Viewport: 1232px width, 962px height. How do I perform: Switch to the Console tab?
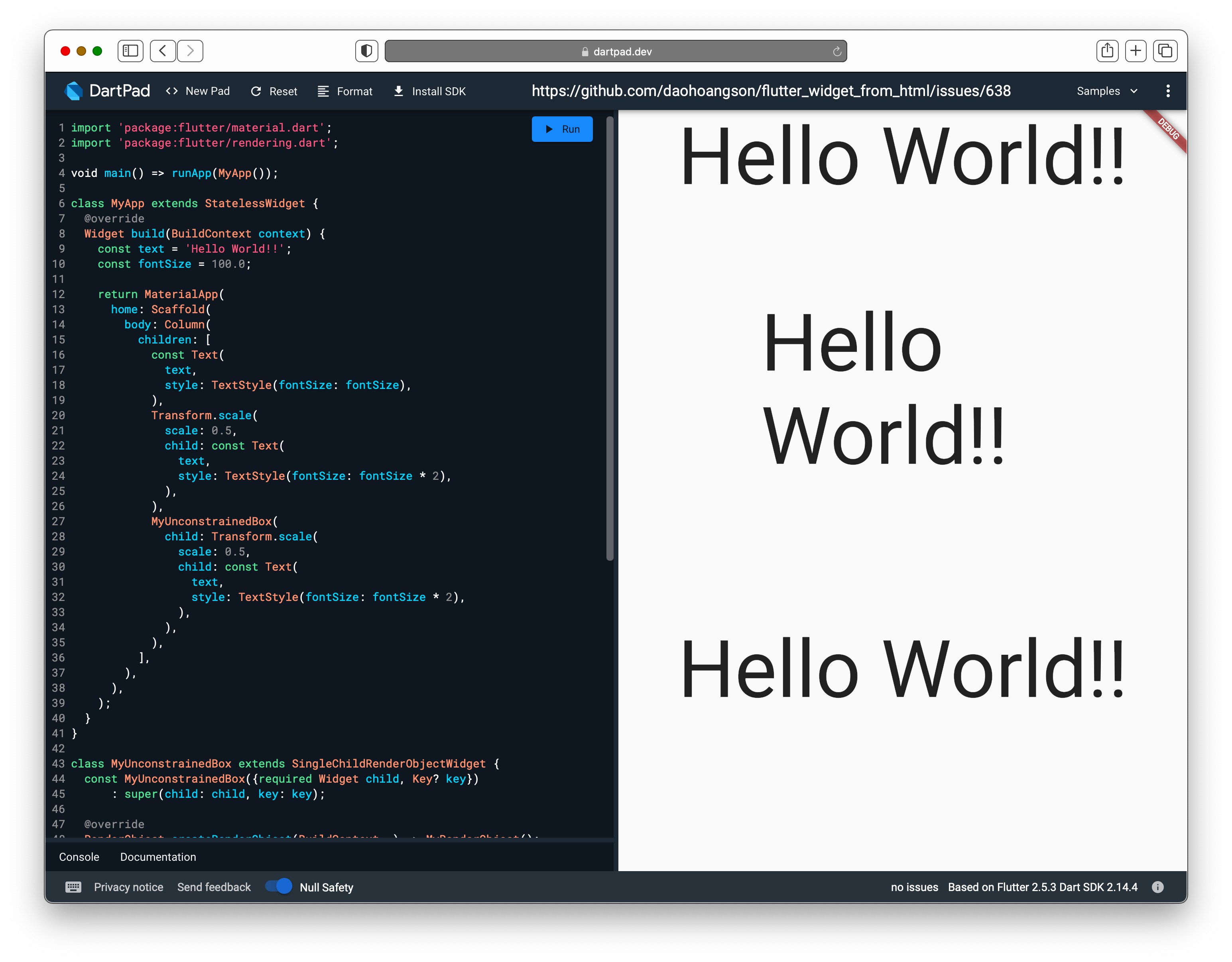click(x=79, y=856)
